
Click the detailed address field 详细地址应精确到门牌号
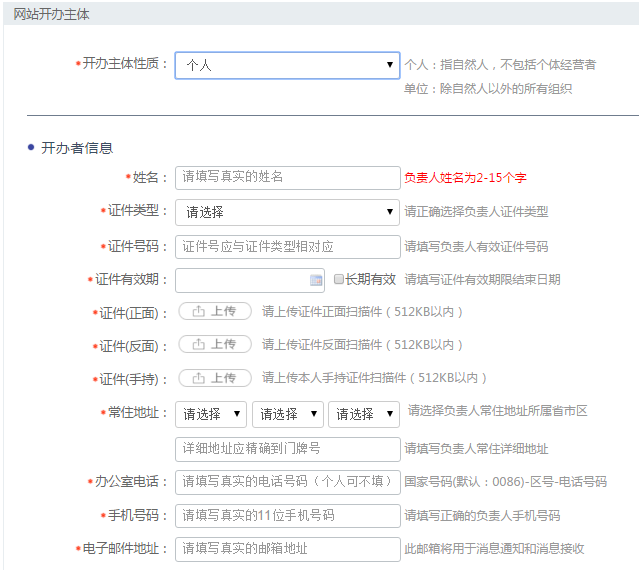[x=287, y=448]
